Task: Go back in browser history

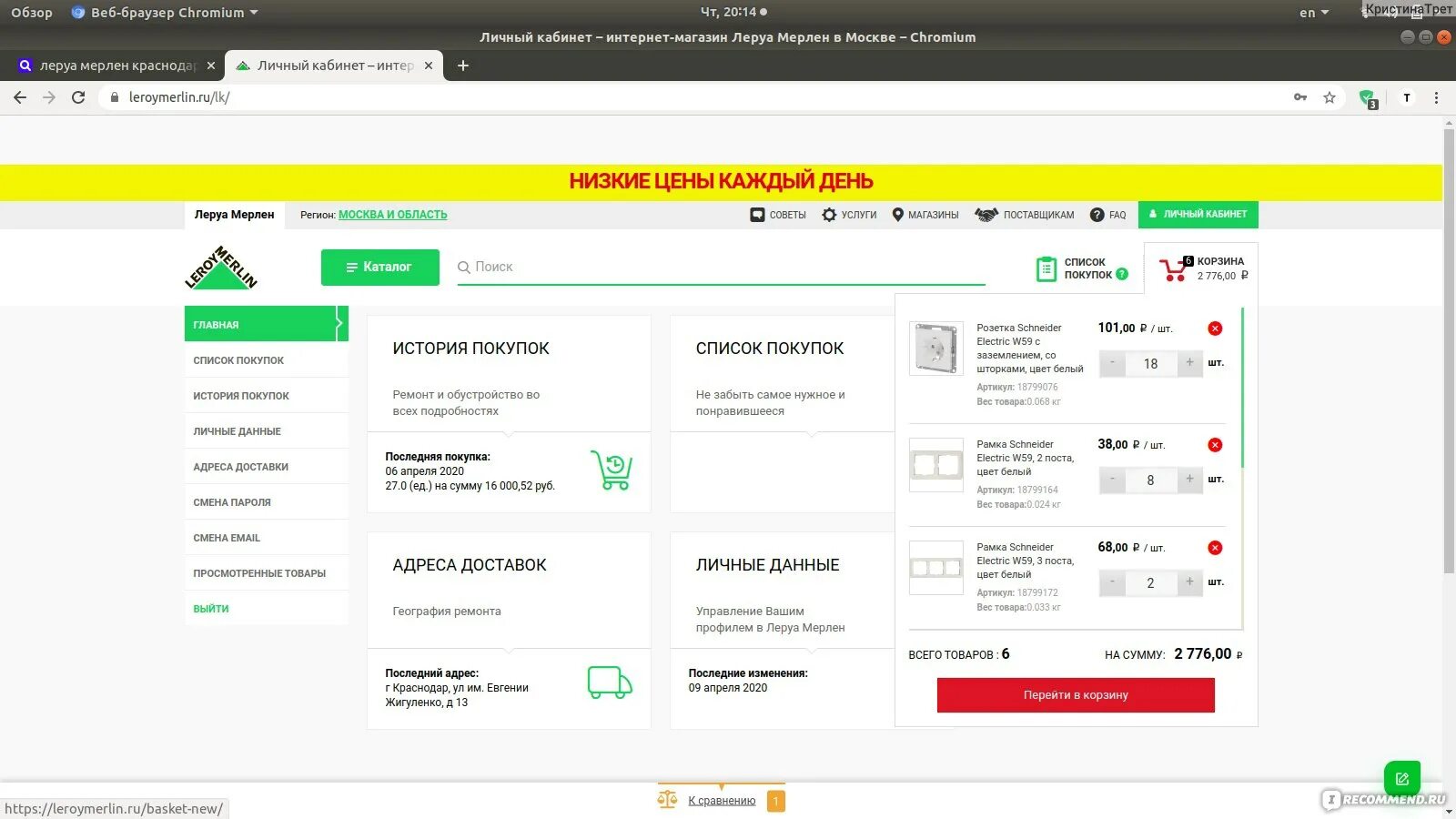Action: tap(20, 97)
